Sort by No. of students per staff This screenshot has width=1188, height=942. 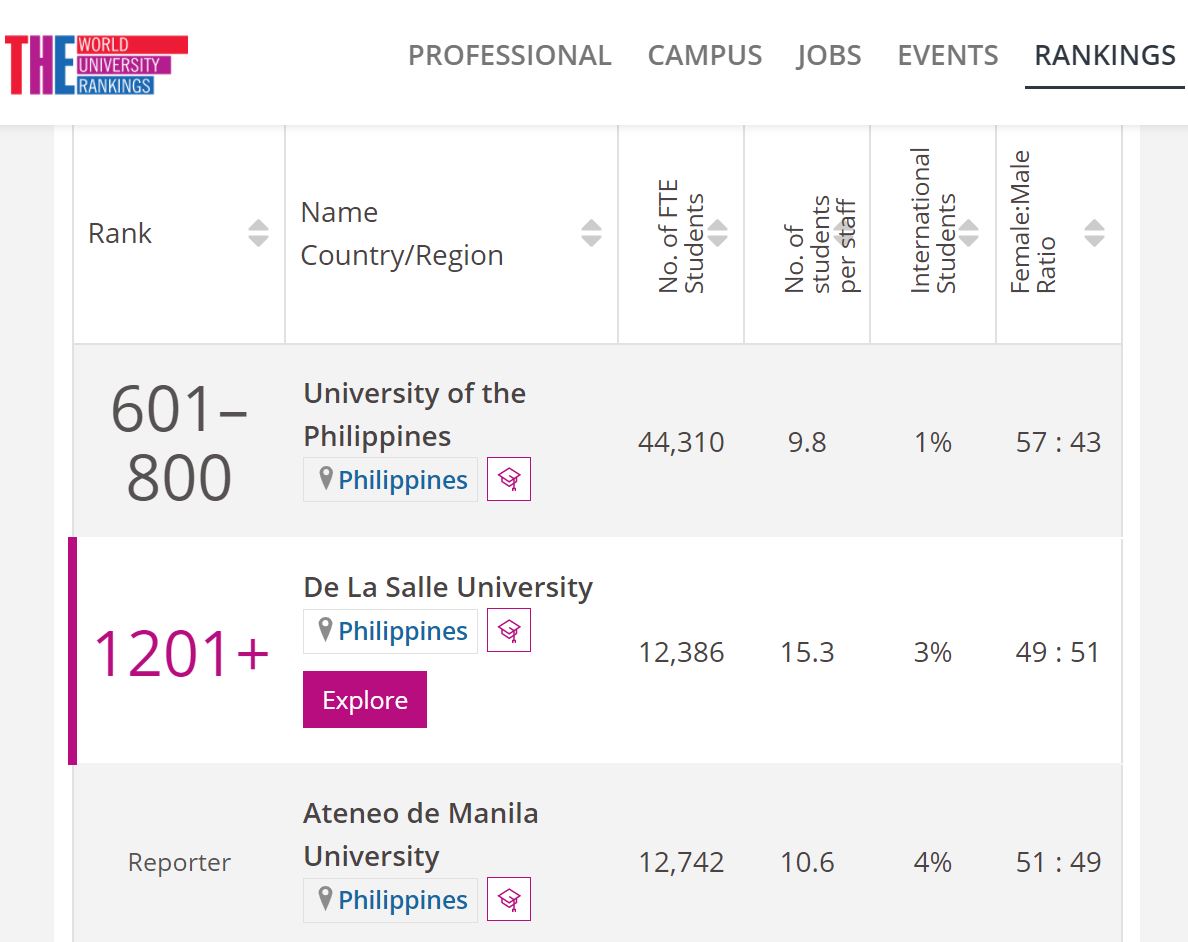pos(843,233)
